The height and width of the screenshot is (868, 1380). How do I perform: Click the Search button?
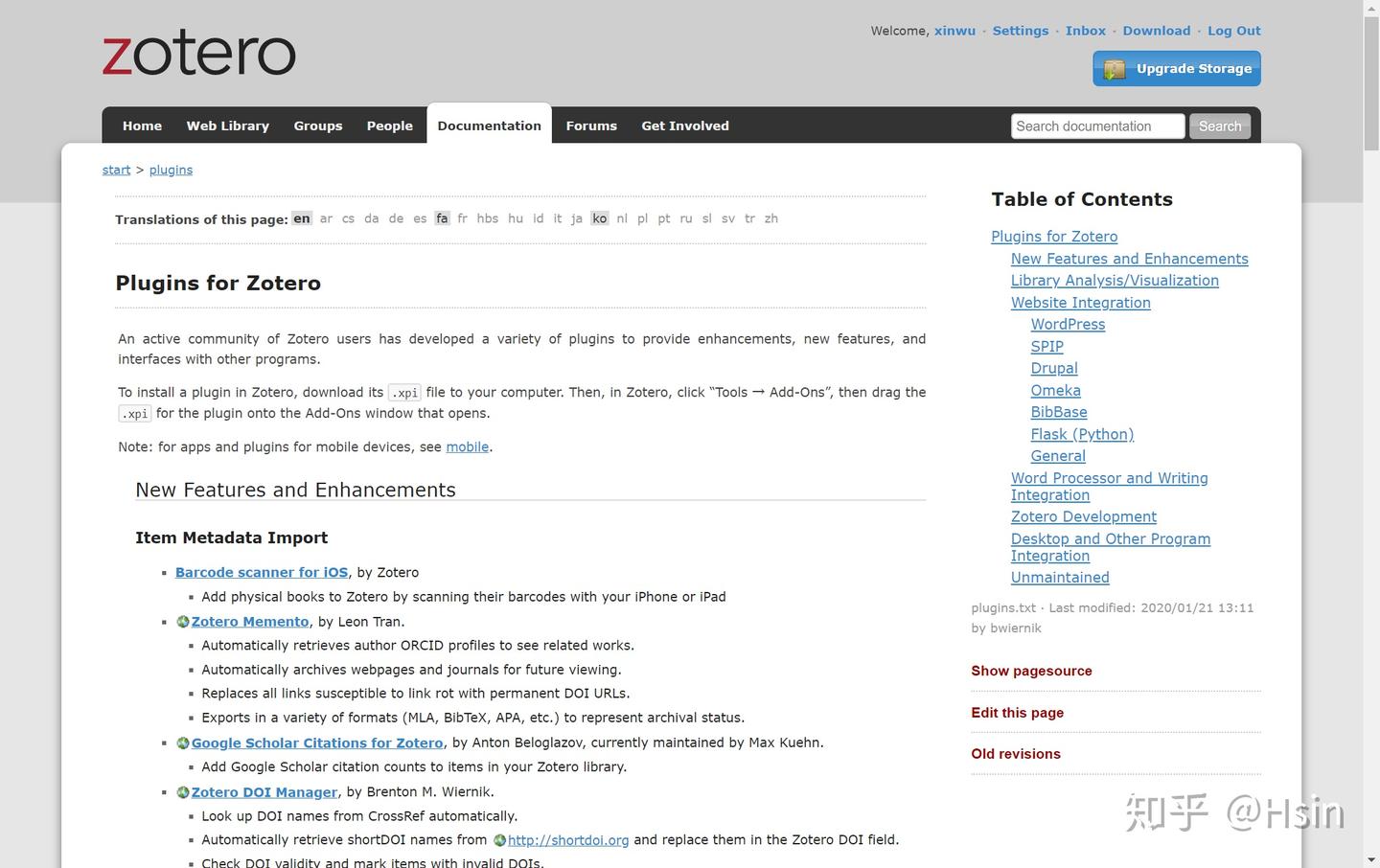coord(1220,126)
